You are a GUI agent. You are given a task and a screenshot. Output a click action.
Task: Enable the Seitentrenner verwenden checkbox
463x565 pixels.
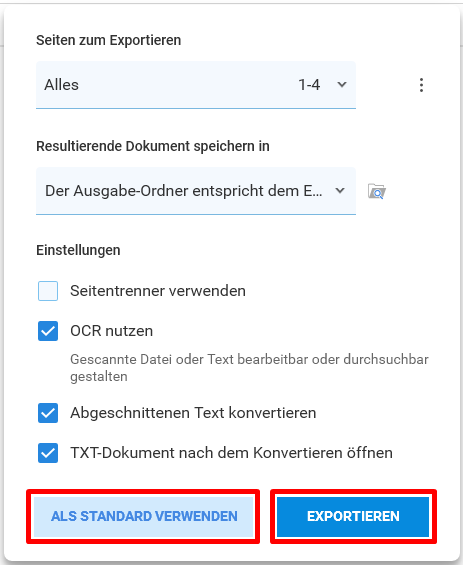point(48,291)
